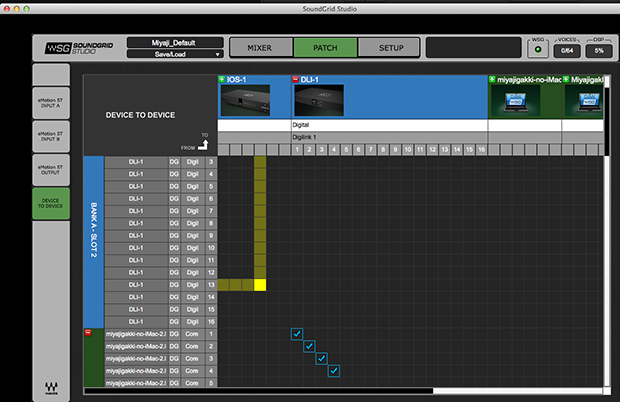This screenshot has width=620, height=402.
Task: Click the Waves logo at sidebar bottom
Action: pyautogui.click(x=51, y=388)
